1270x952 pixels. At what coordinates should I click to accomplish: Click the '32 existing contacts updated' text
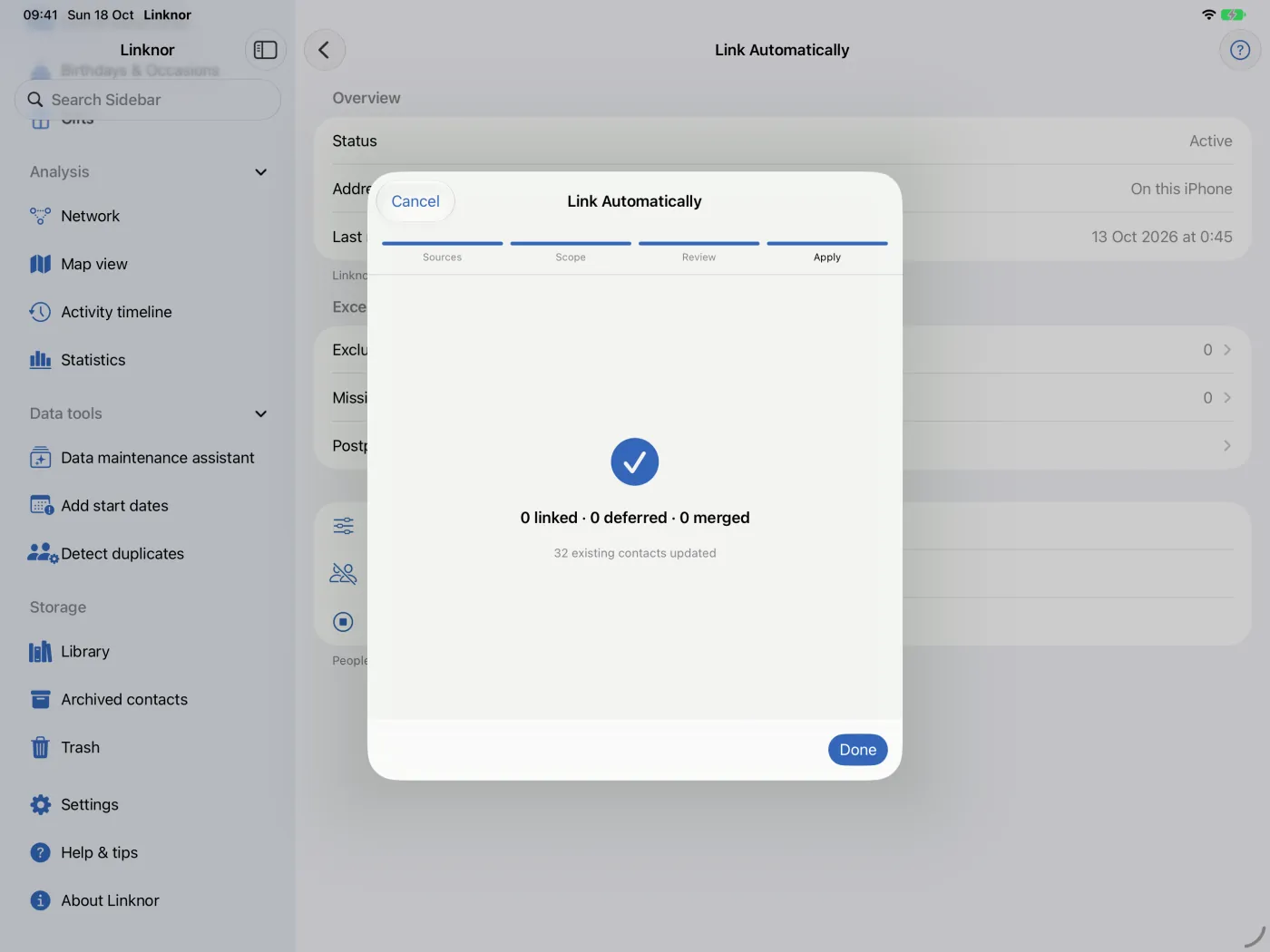point(635,553)
